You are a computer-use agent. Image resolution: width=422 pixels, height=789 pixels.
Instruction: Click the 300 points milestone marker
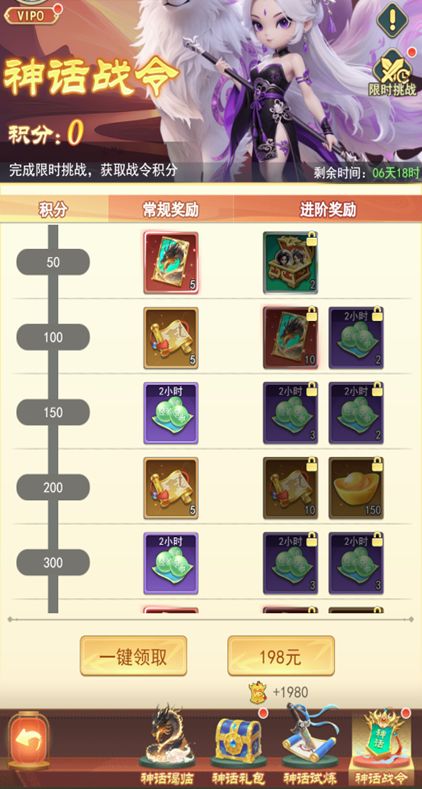coord(53,563)
